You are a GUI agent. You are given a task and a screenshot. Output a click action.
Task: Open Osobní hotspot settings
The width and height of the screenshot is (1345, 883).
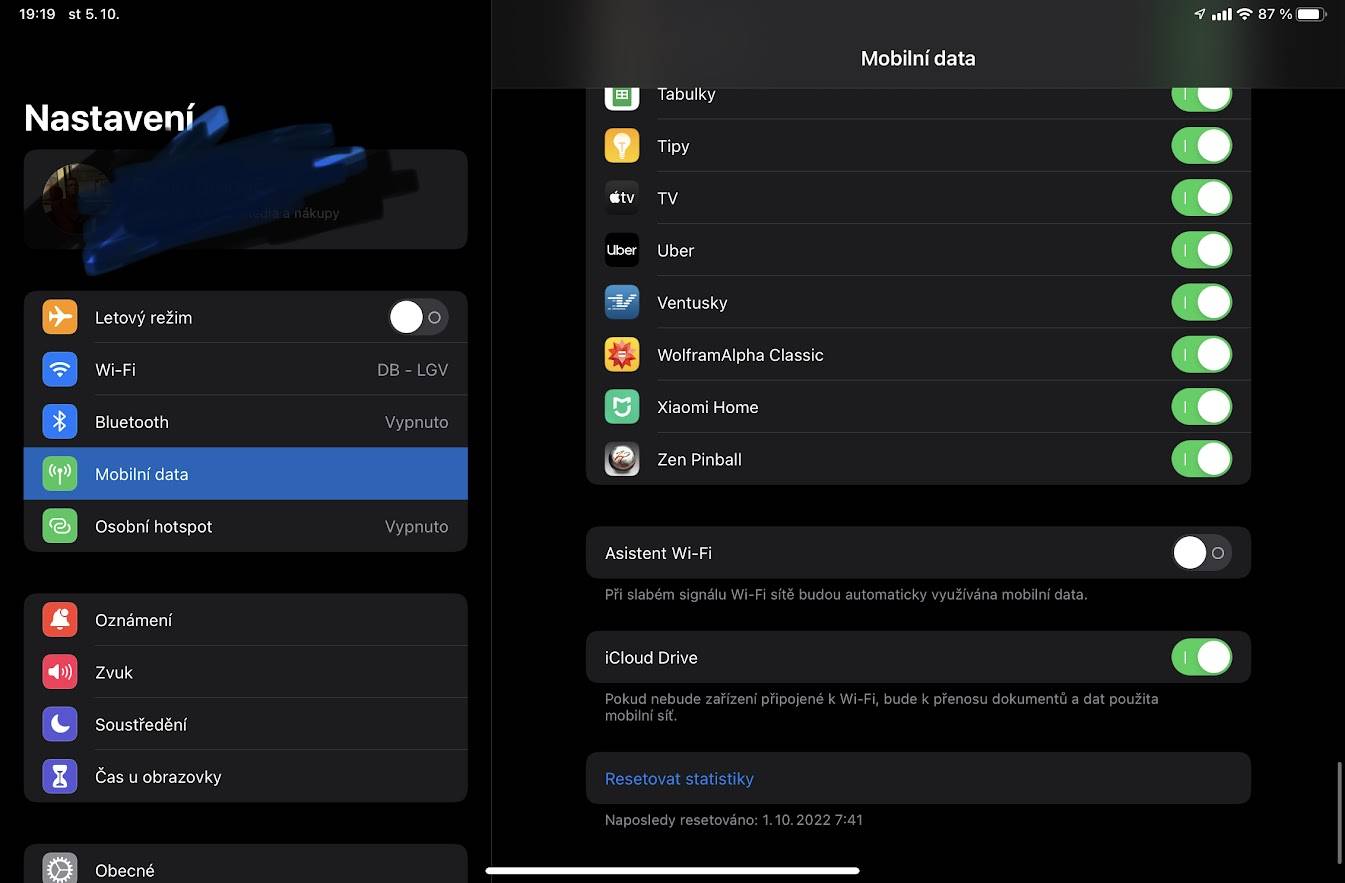[x=245, y=526]
